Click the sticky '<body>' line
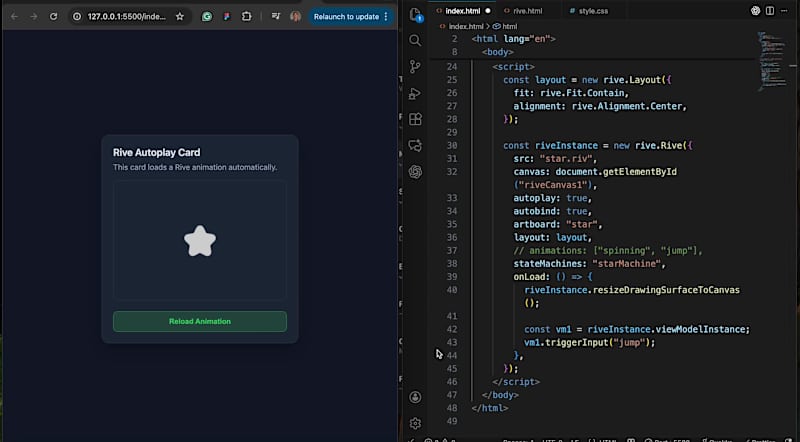800x442 pixels. pyautogui.click(x=497, y=52)
